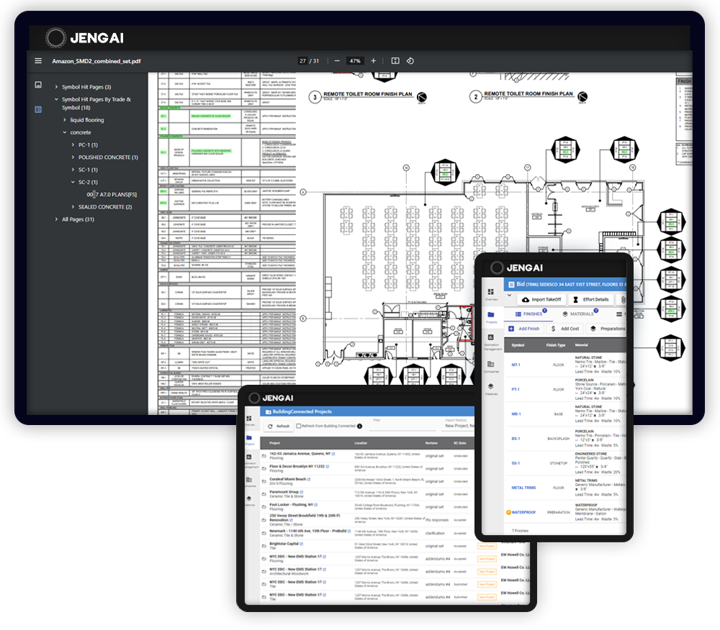Expand Symbol Hit Pages (3)
The width and height of the screenshot is (720, 630).
pyautogui.click(x=56, y=87)
